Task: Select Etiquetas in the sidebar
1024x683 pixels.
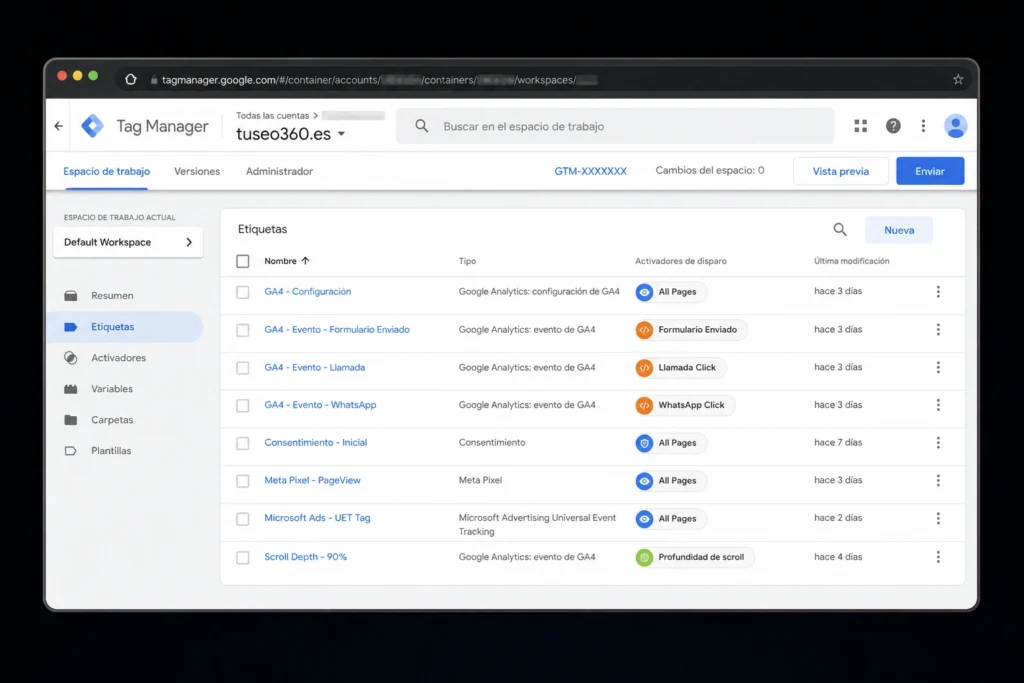Action: pos(124,326)
